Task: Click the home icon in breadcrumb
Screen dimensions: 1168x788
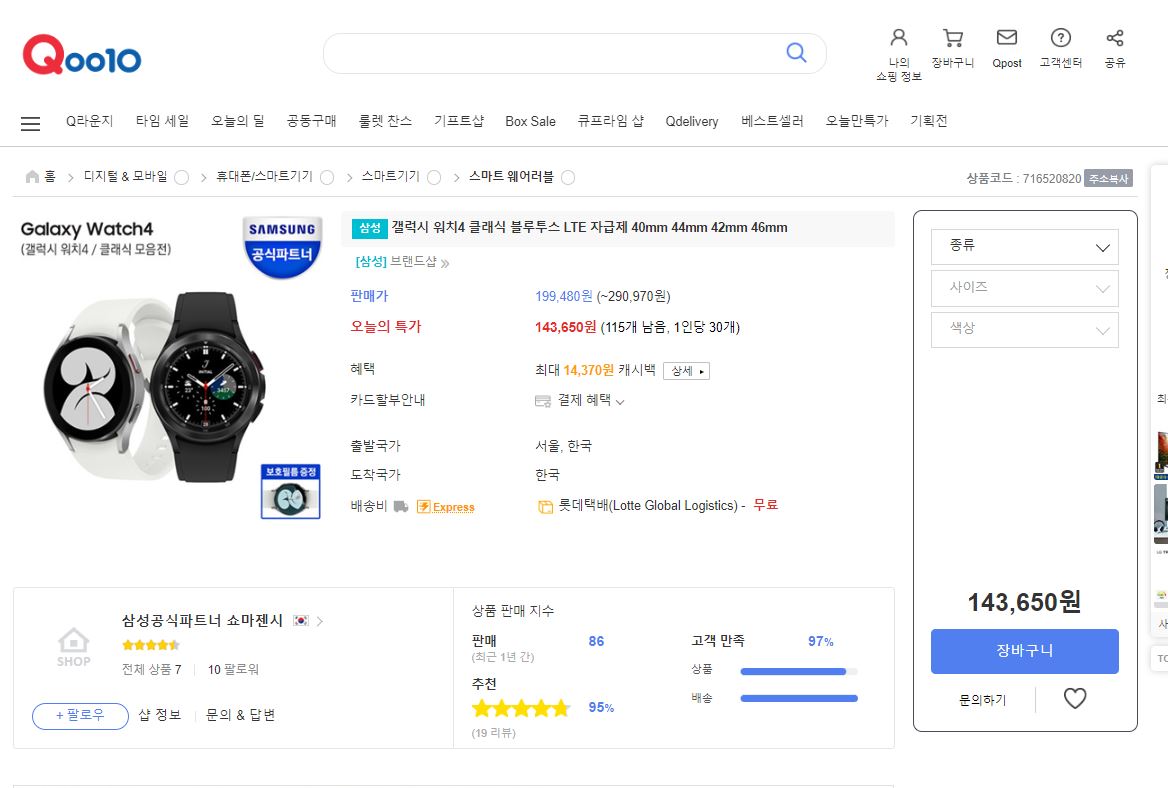Action: (x=32, y=177)
